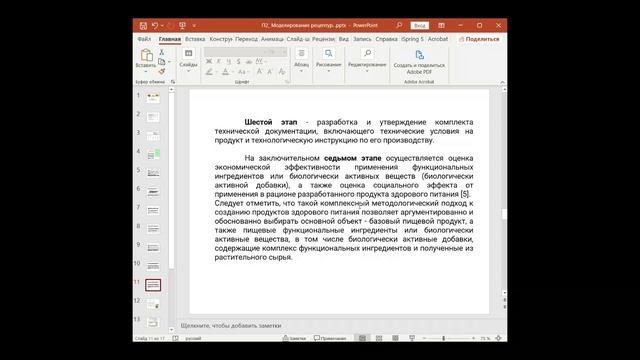The image size is (640, 360).
Task: Increase font size with large A
Action: click(259, 72)
